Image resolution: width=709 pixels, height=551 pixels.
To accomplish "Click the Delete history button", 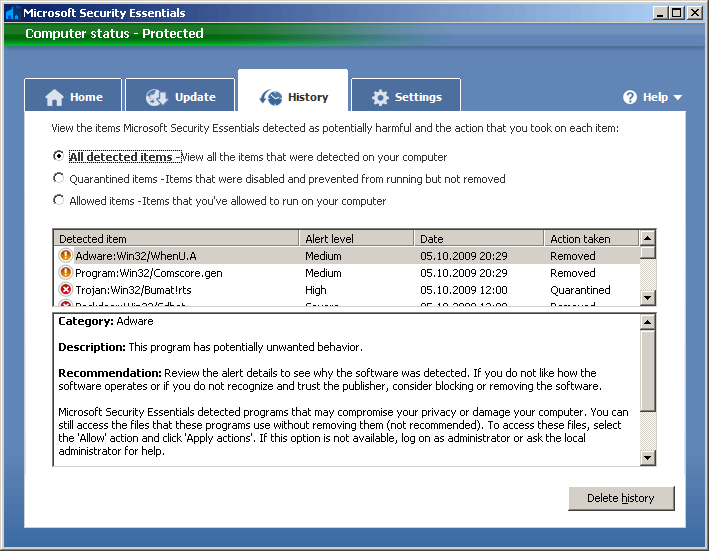I will click(621, 498).
